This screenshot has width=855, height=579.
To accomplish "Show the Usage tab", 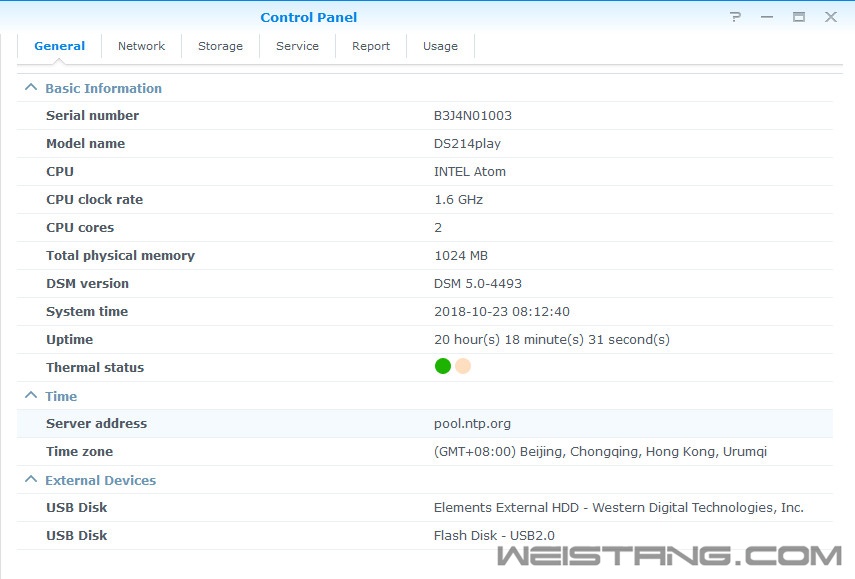I will click(440, 46).
